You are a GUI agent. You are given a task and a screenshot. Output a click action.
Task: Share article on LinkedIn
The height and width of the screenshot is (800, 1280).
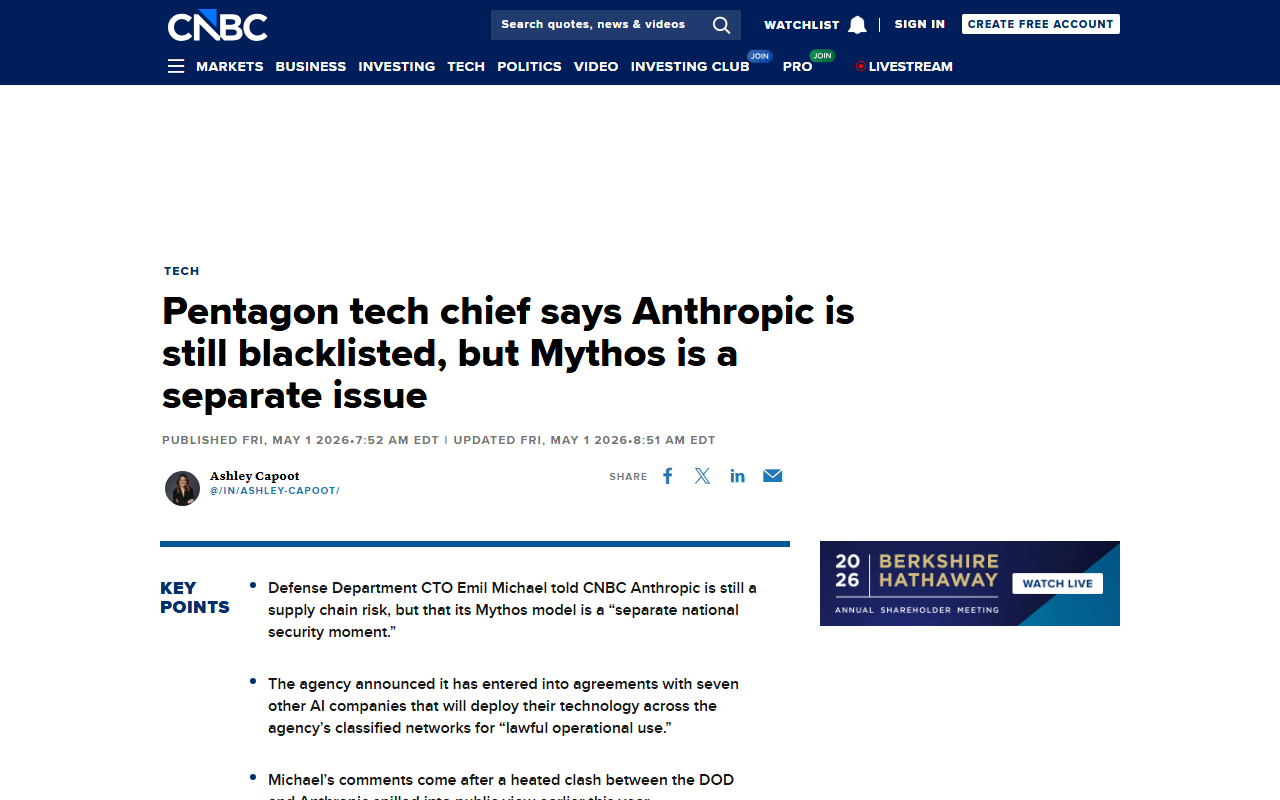(x=737, y=476)
